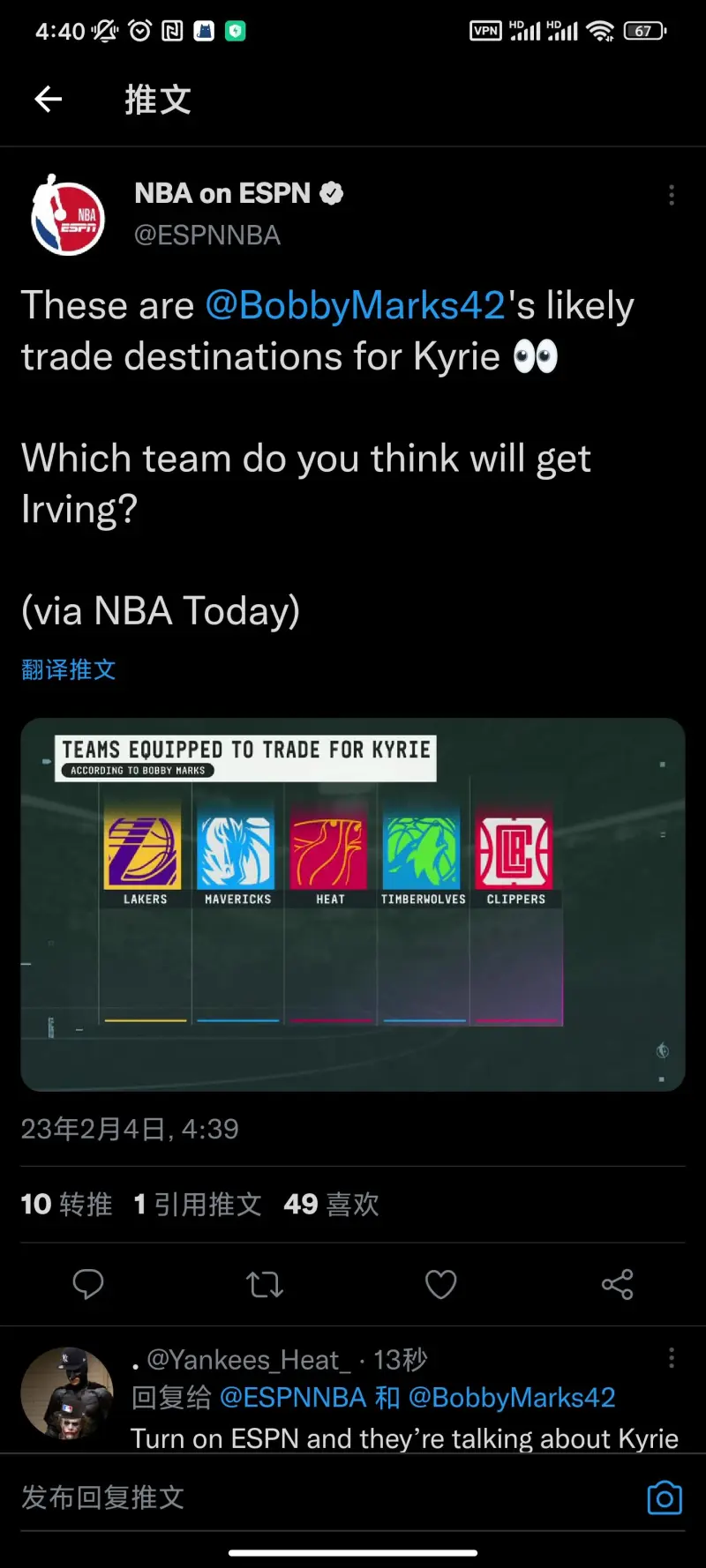View the 1 引用推文 quote tweets
Screen dimensions: 706x1568
click(198, 1204)
